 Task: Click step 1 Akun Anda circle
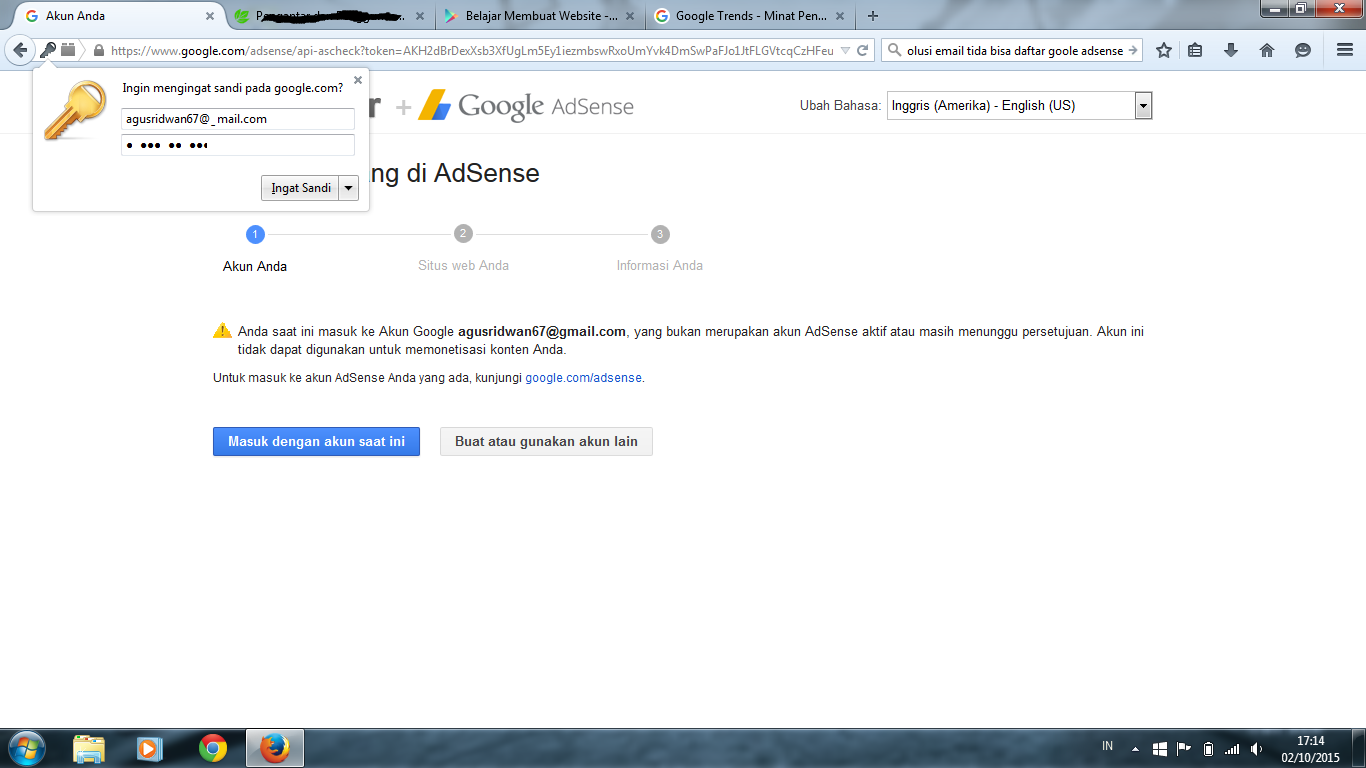click(x=255, y=234)
